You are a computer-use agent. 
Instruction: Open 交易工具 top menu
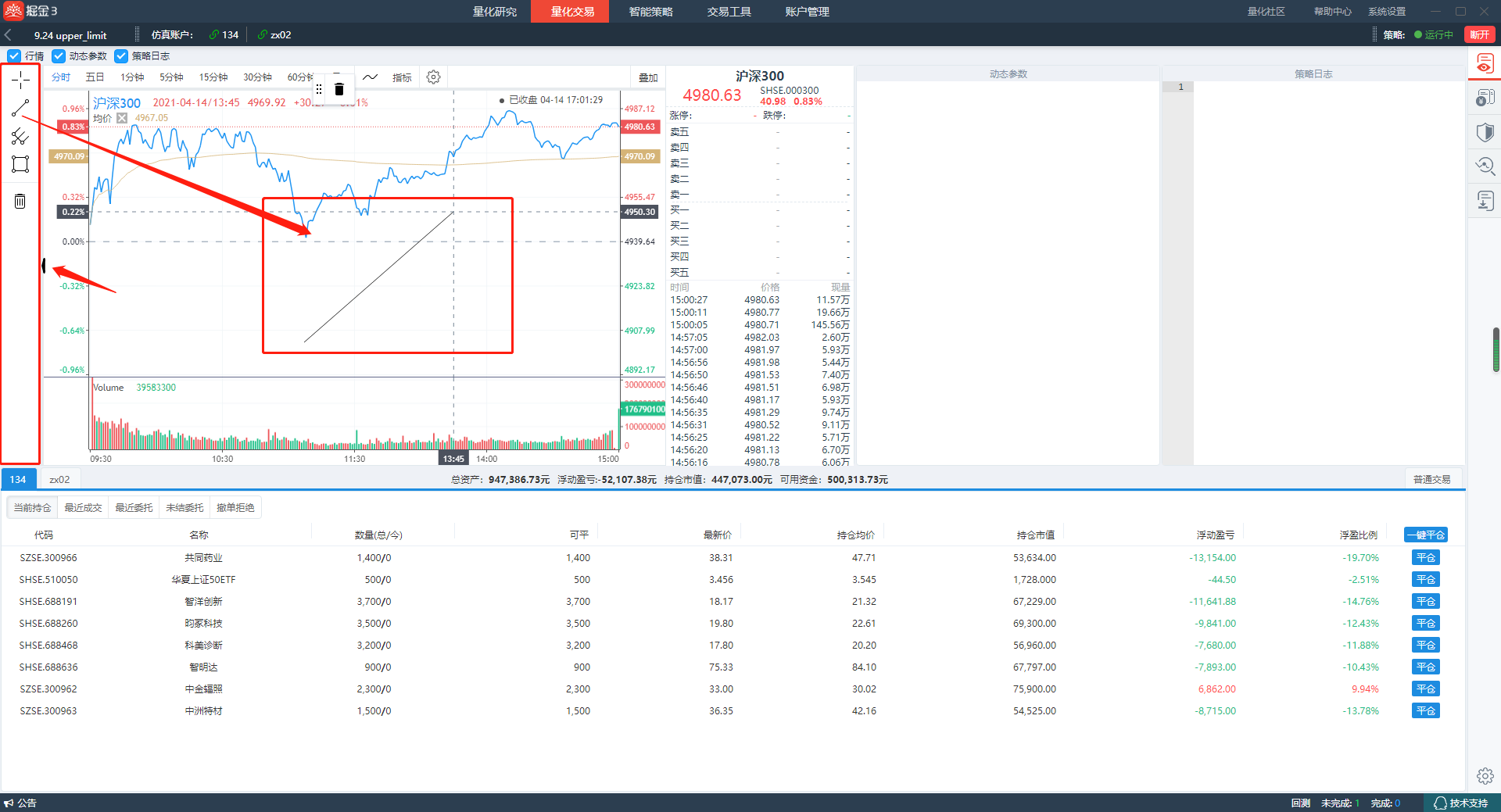[729, 12]
